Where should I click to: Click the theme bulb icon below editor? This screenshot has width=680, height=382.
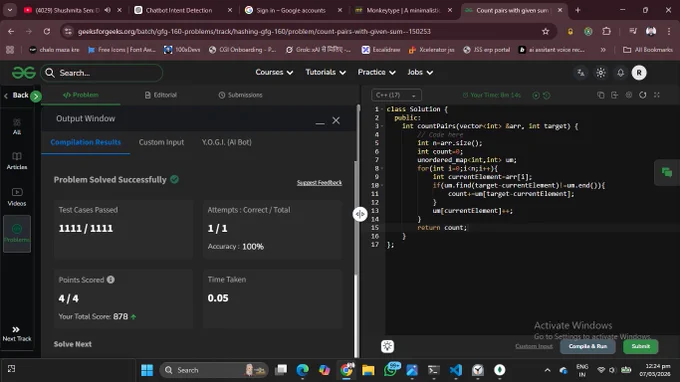[387, 346]
